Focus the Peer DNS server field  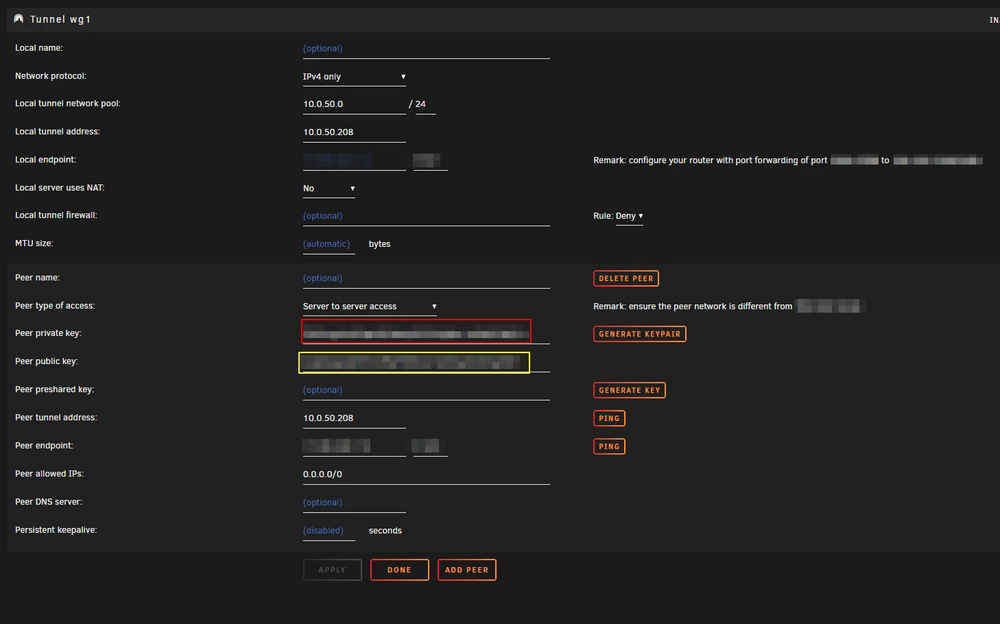pos(354,503)
